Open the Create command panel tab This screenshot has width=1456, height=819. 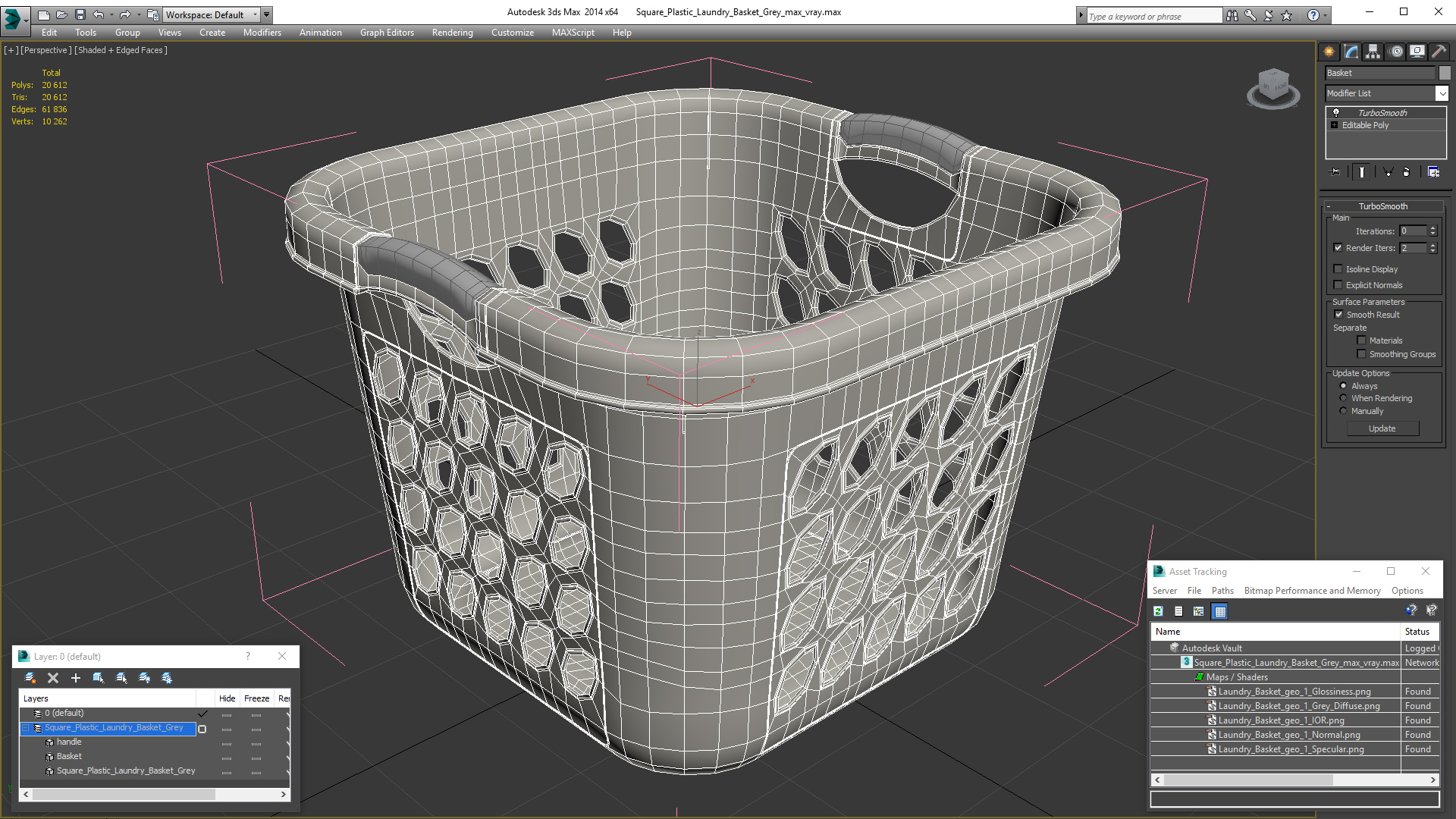1329,52
